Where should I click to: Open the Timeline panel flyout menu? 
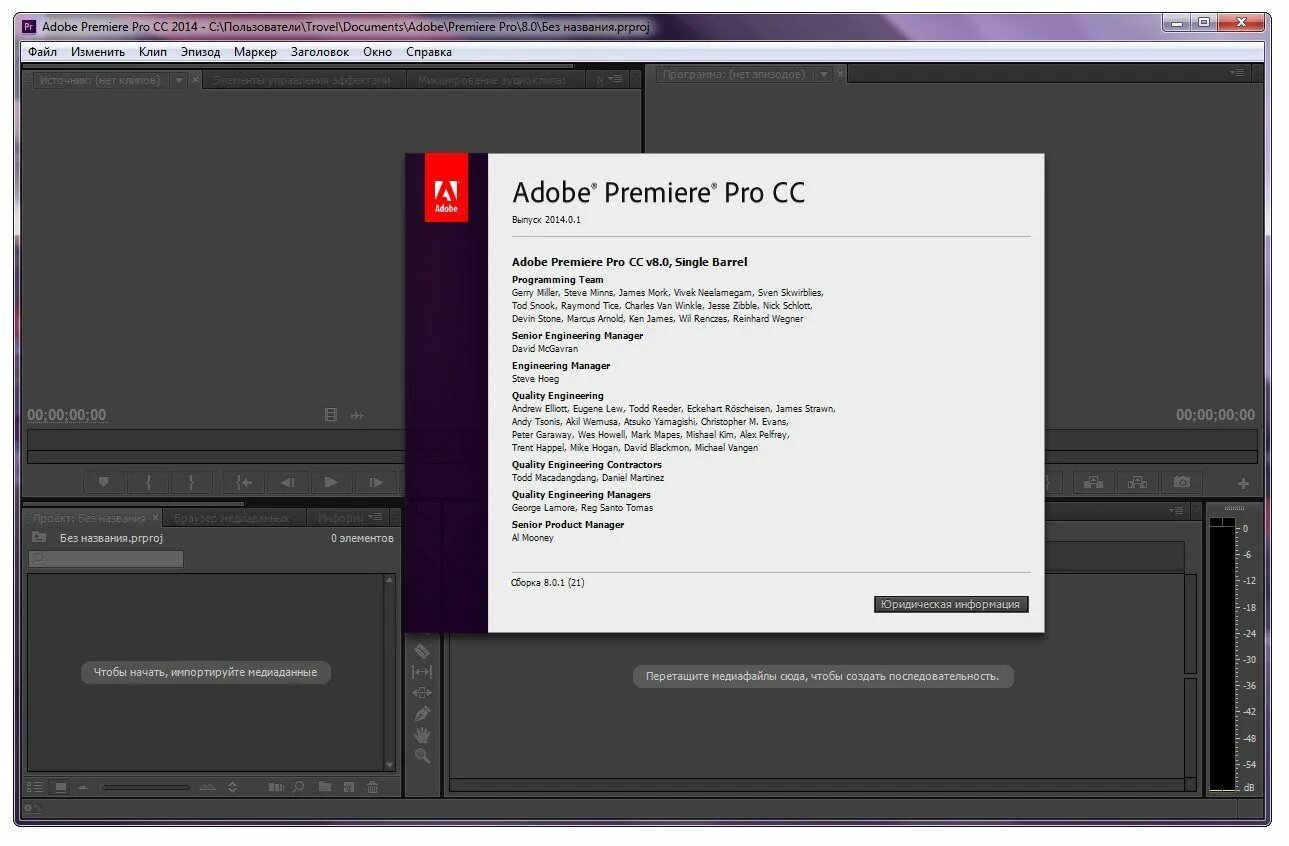[x=1176, y=510]
